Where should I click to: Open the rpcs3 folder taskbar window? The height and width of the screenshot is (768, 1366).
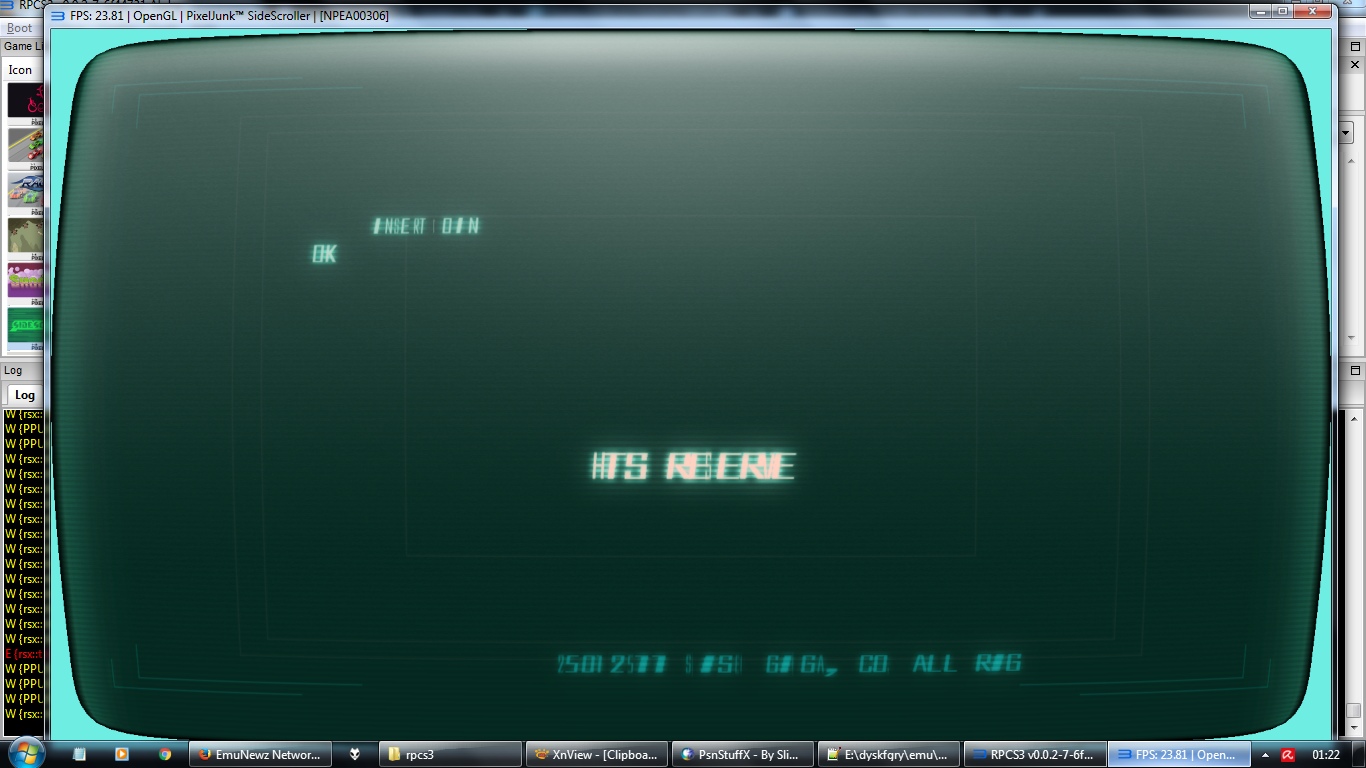click(x=450, y=754)
